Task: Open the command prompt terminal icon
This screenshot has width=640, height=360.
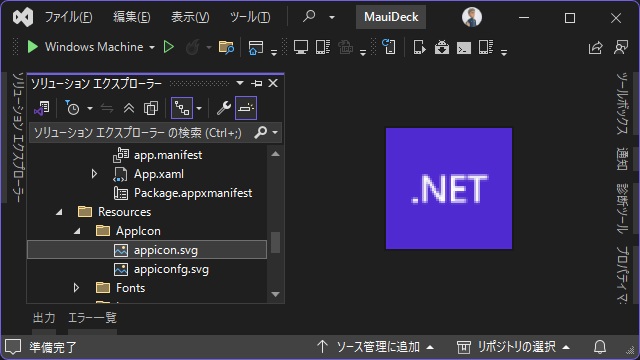Action: click(464, 48)
